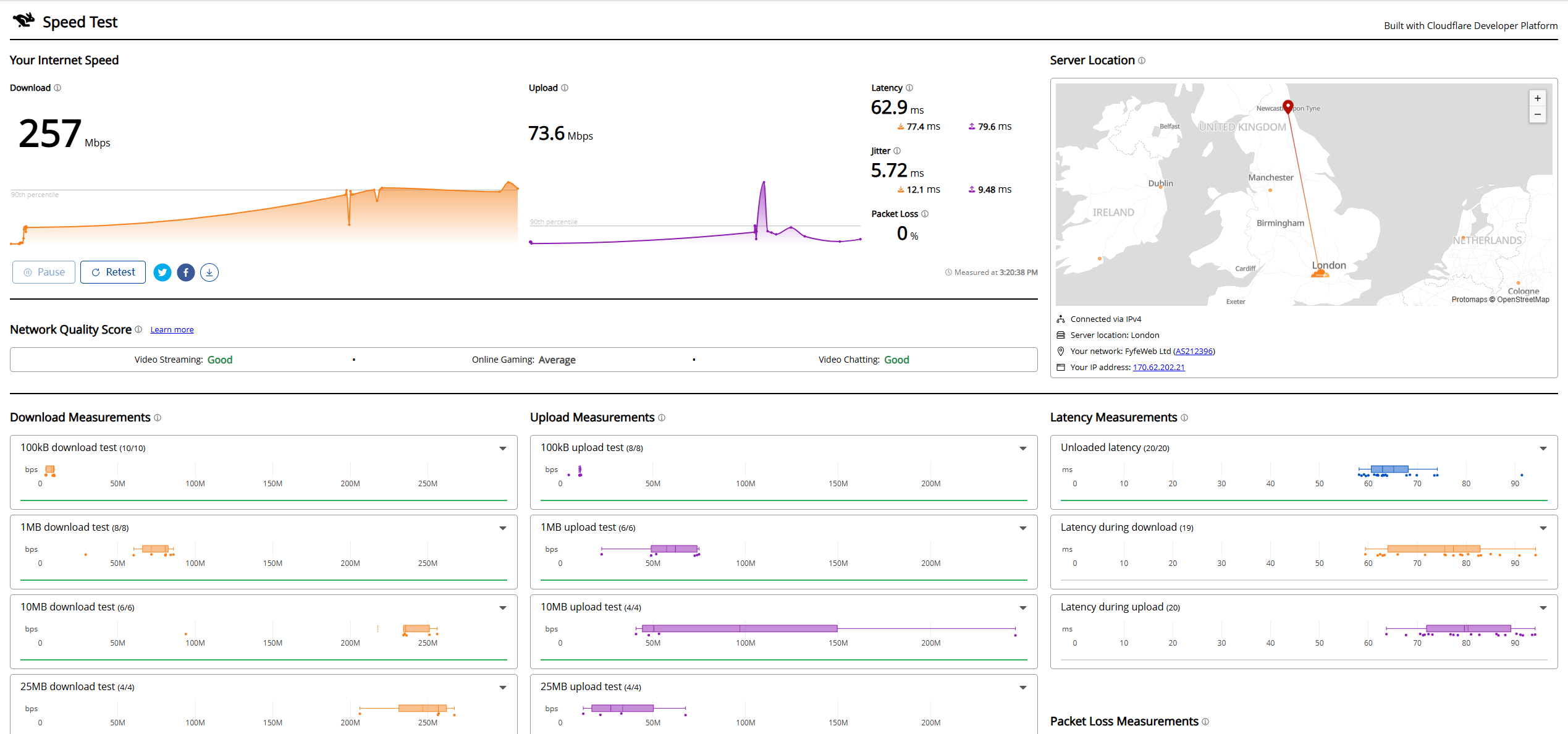Click the upload speed line chart
Viewport: 1568px width, 734px height.
click(x=695, y=213)
